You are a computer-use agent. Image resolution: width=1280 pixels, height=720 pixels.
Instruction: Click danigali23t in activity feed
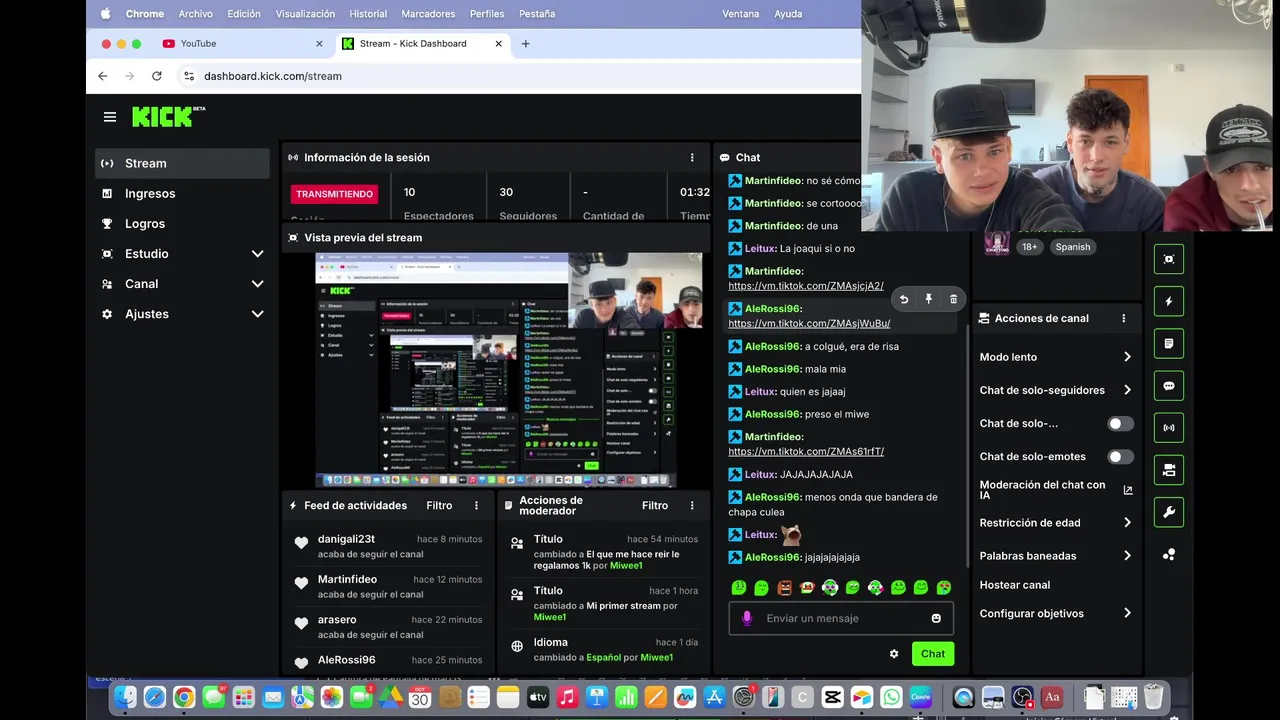click(x=346, y=540)
